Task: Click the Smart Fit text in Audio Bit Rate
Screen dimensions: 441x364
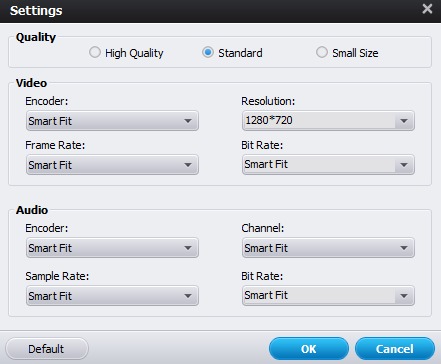Action: [266, 295]
